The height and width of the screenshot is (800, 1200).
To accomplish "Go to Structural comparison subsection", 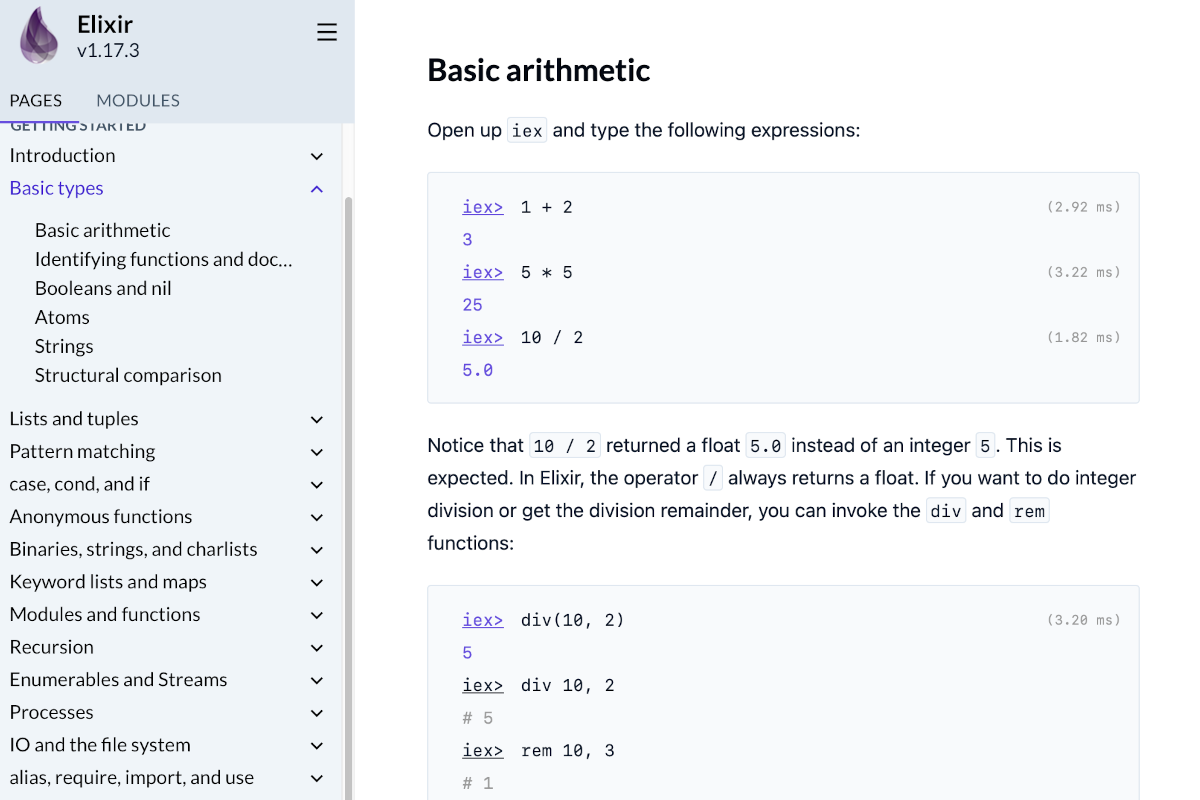I will pyautogui.click(x=128, y=375).
